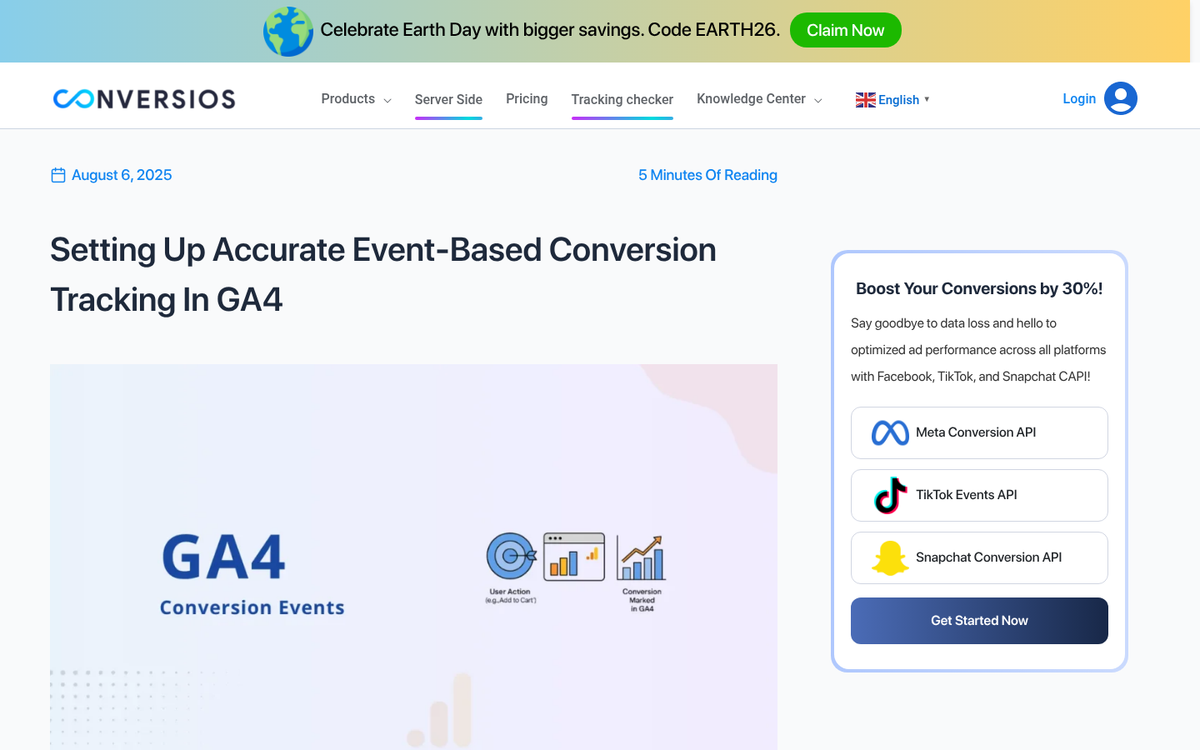The image size is (1200, 750).
Task: Click the UK flag language icon
Action: 865,99
